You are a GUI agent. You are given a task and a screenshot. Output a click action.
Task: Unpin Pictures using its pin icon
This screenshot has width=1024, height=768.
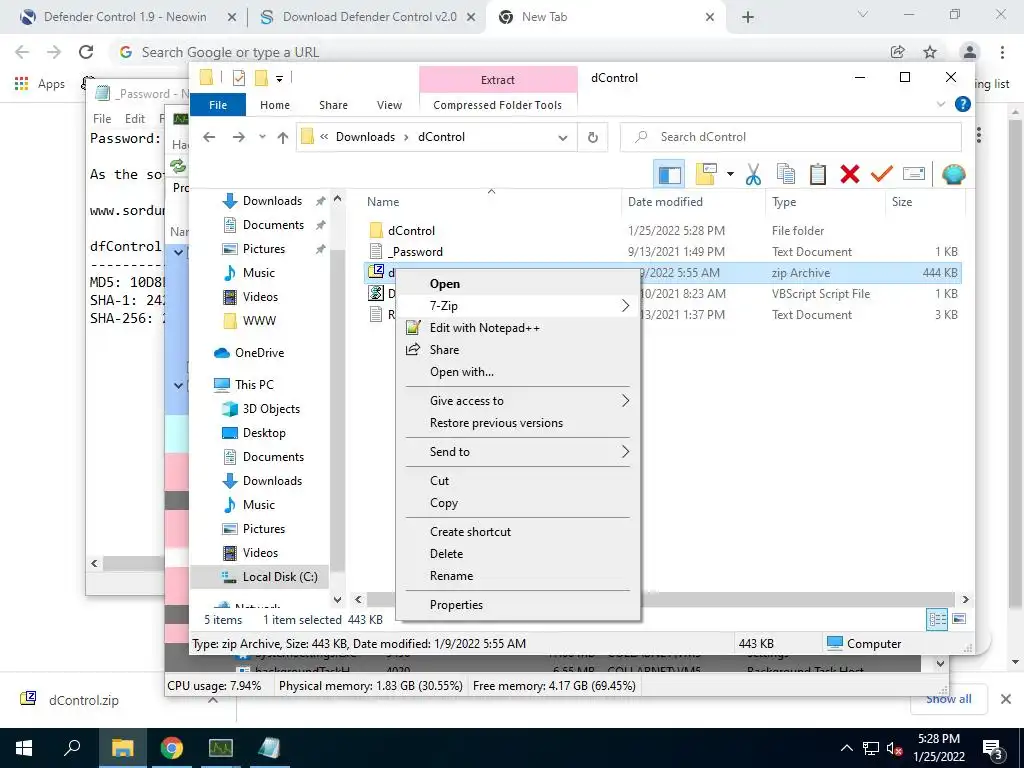[x=320, y=249]
